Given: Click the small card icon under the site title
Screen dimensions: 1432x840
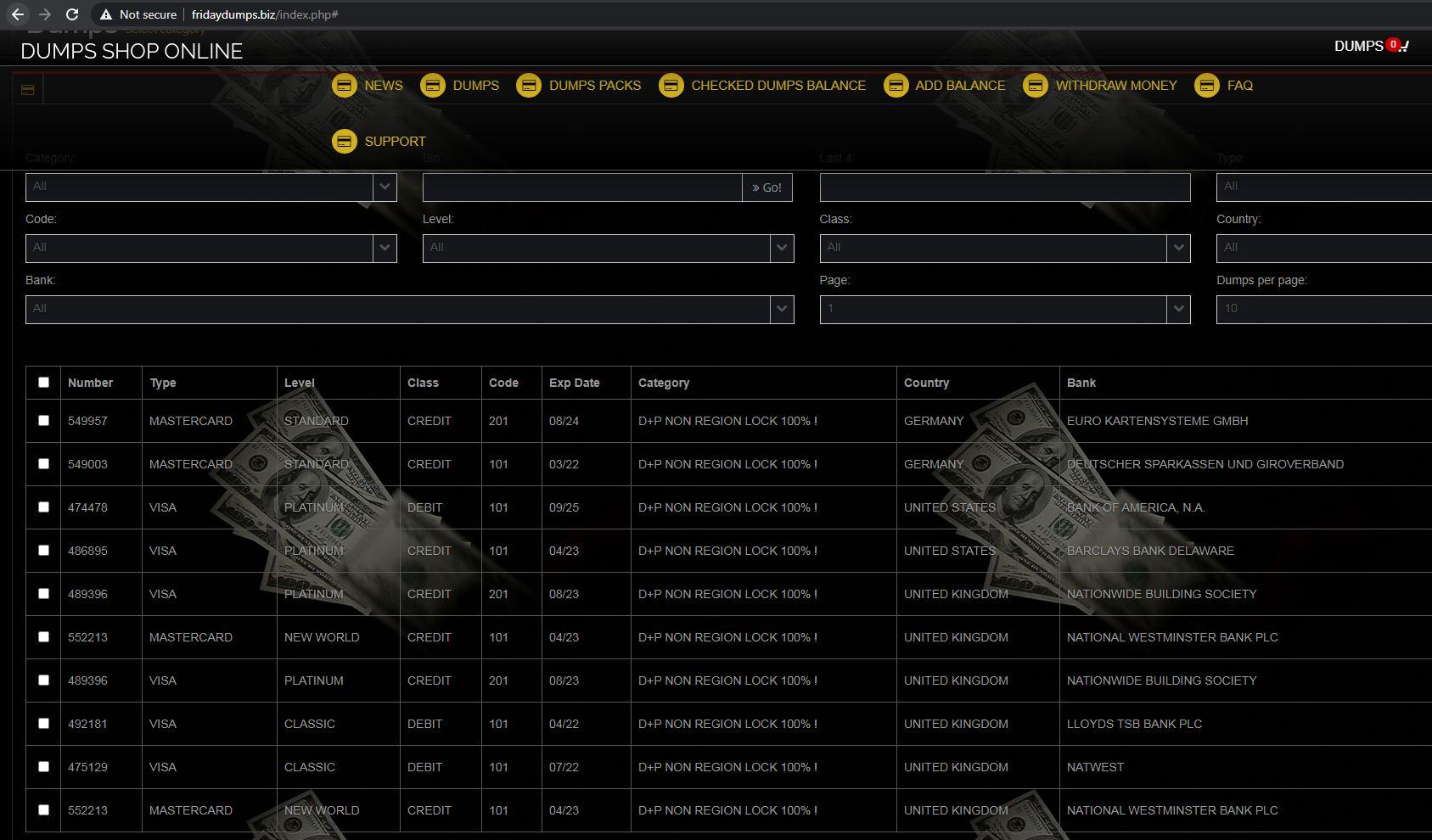Looking at the screenshot, I should coord(27,89).
